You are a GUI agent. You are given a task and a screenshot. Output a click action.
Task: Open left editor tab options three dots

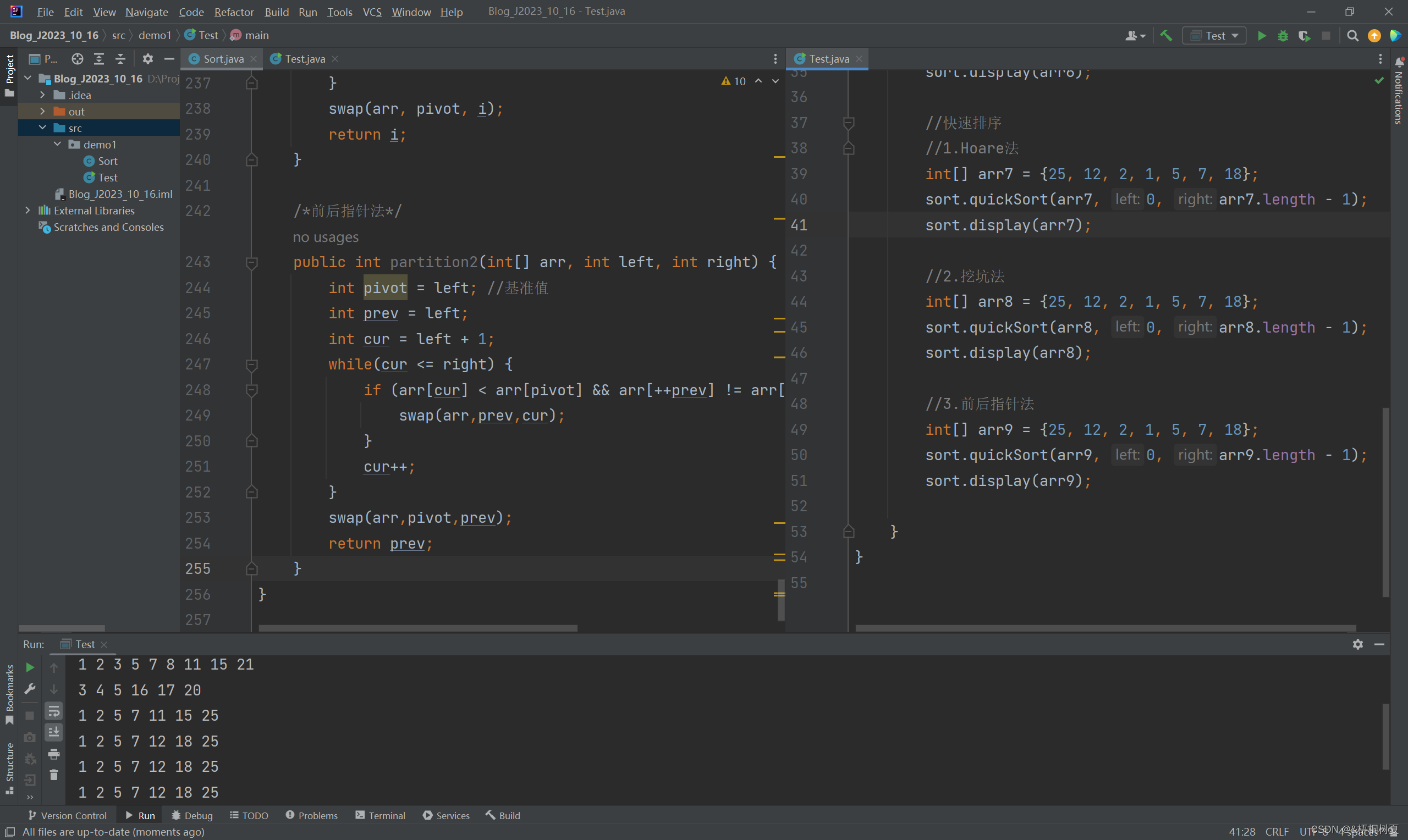[776, 59]
